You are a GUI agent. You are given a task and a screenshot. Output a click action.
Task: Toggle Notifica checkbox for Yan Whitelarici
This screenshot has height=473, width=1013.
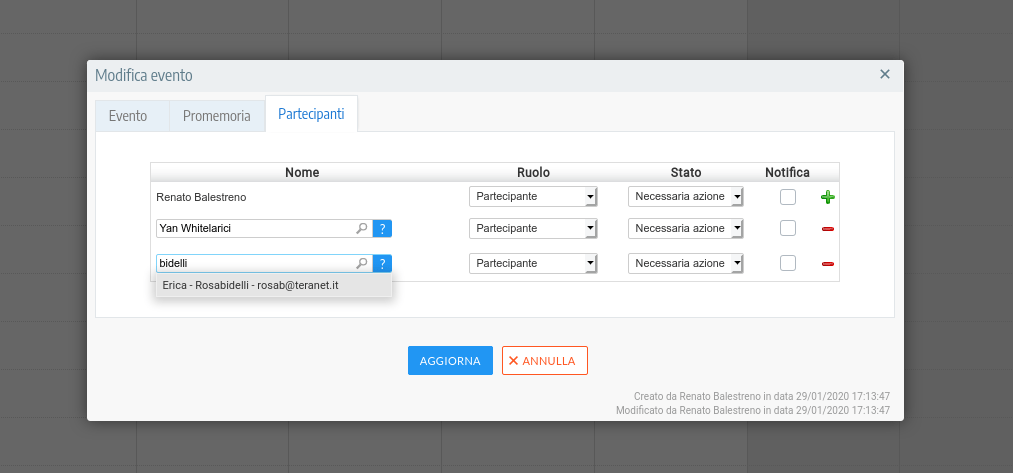(x=788, y=229)
